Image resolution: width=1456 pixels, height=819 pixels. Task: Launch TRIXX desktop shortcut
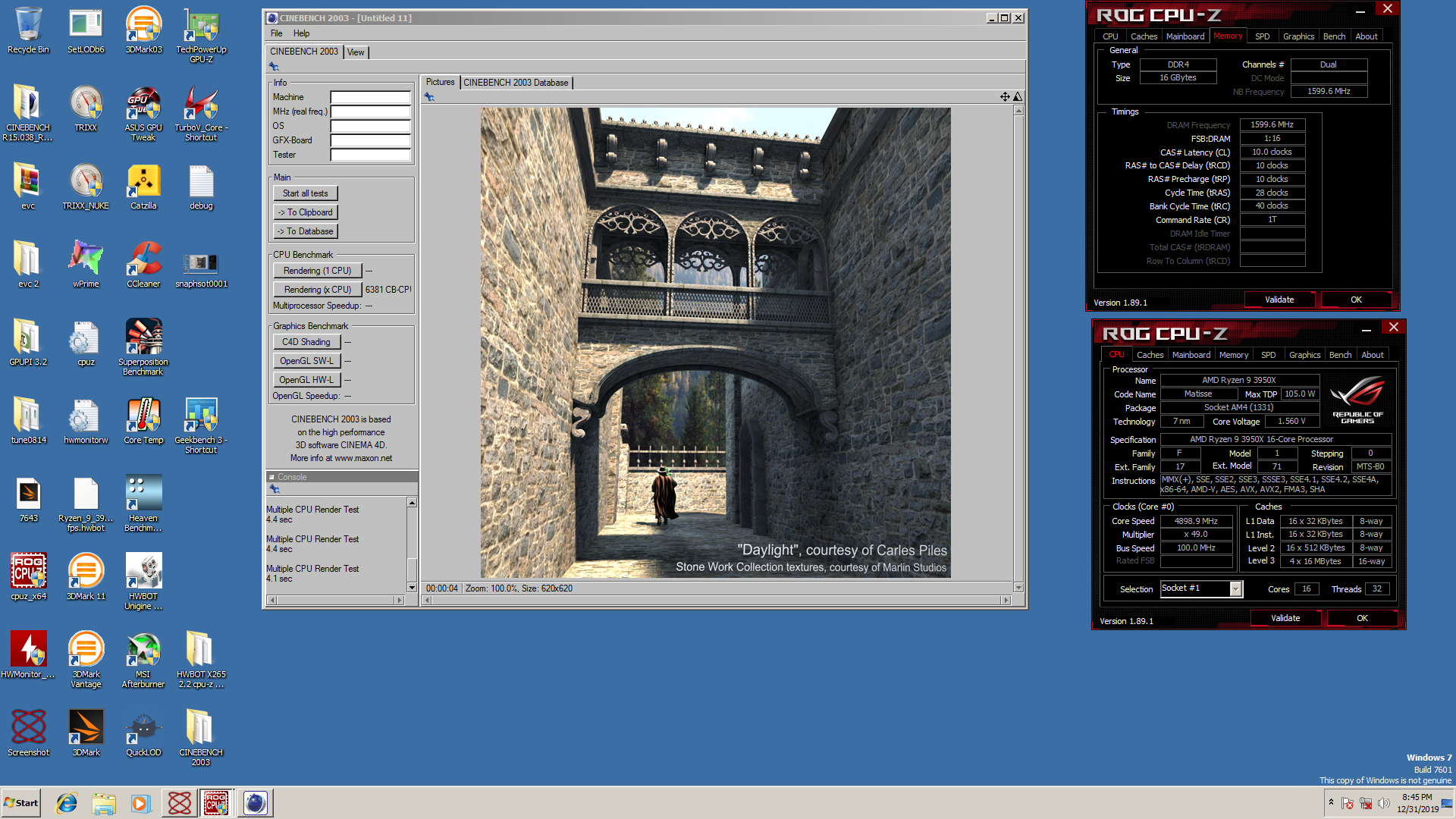pos(86,108)
